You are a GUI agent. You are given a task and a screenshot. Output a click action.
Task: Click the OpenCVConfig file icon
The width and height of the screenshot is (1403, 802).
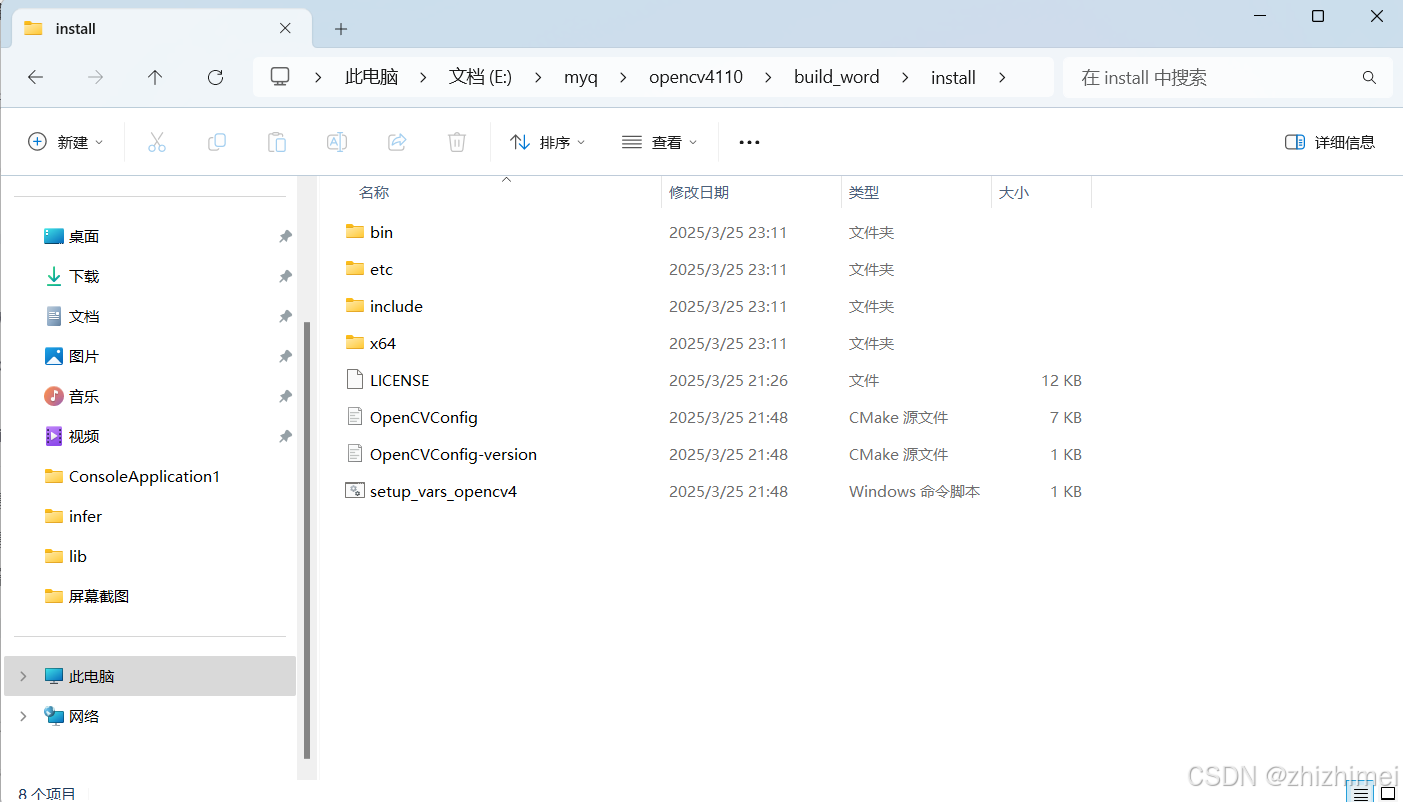354,416
